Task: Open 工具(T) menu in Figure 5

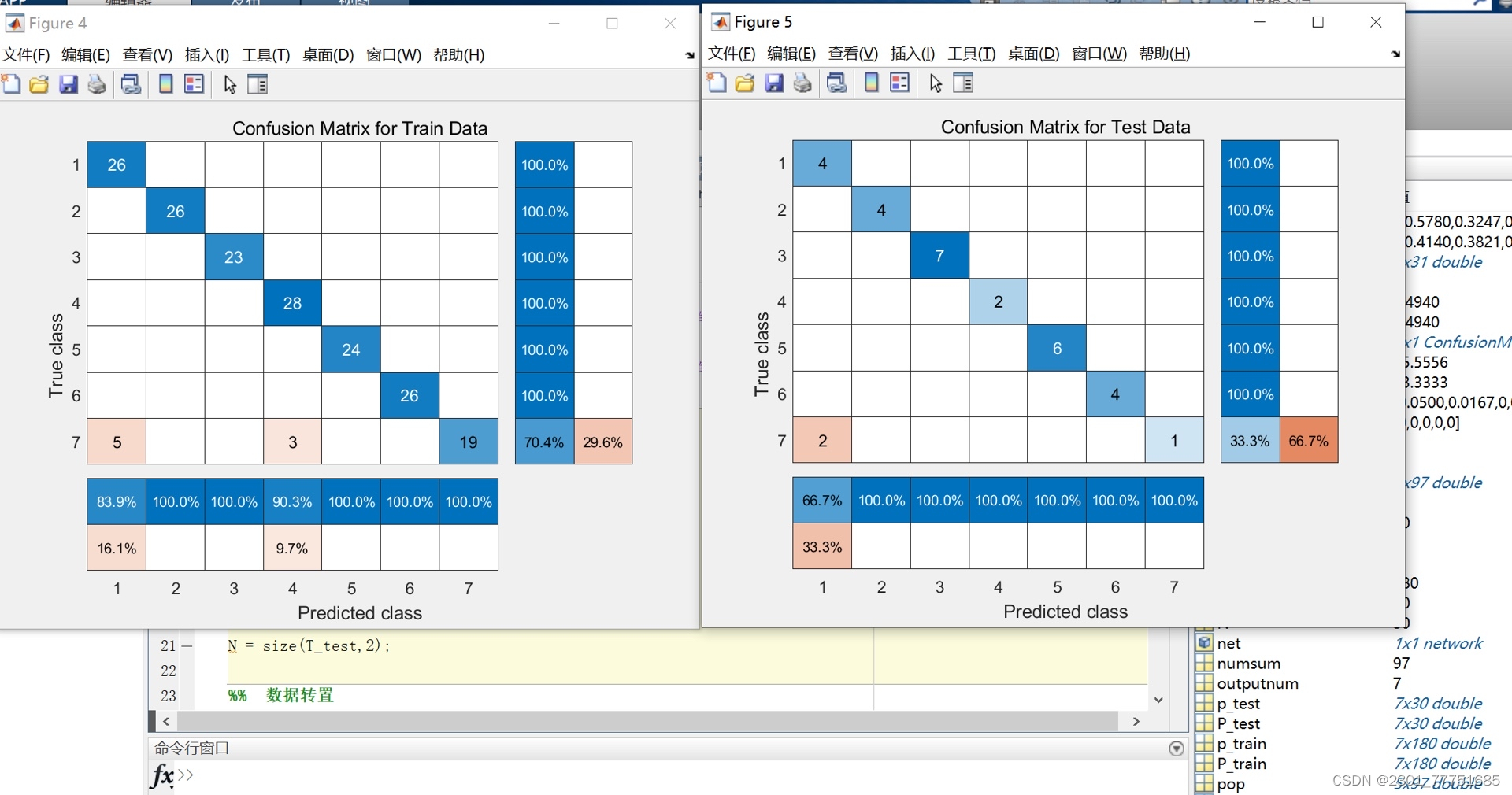Action: pos(972,53)
